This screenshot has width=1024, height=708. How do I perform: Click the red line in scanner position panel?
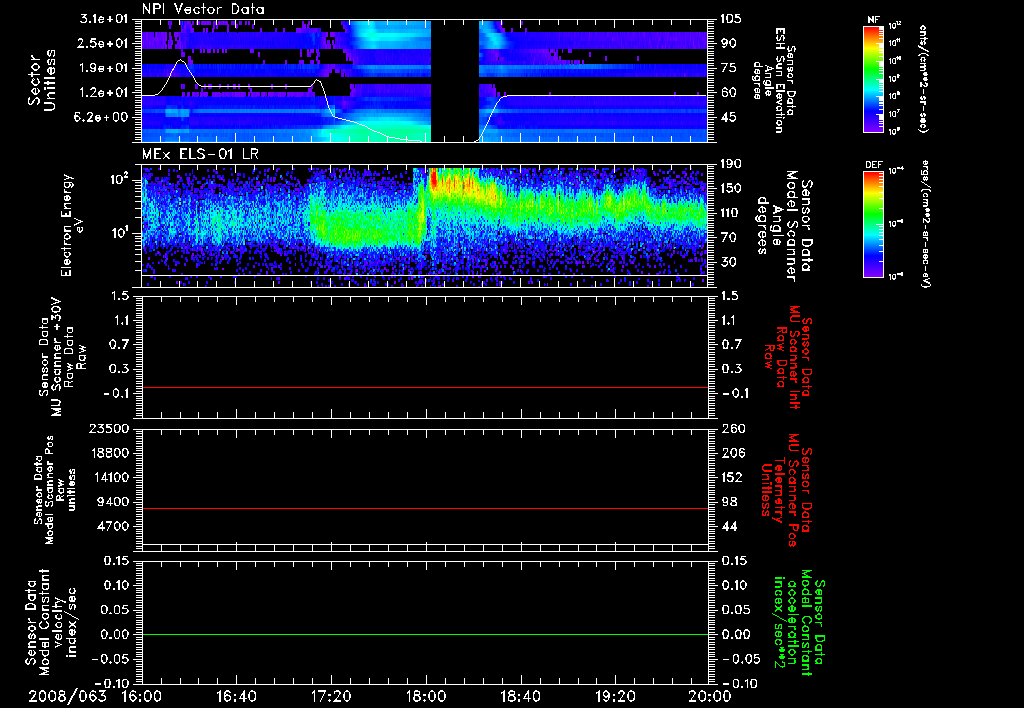click(424, 509)
